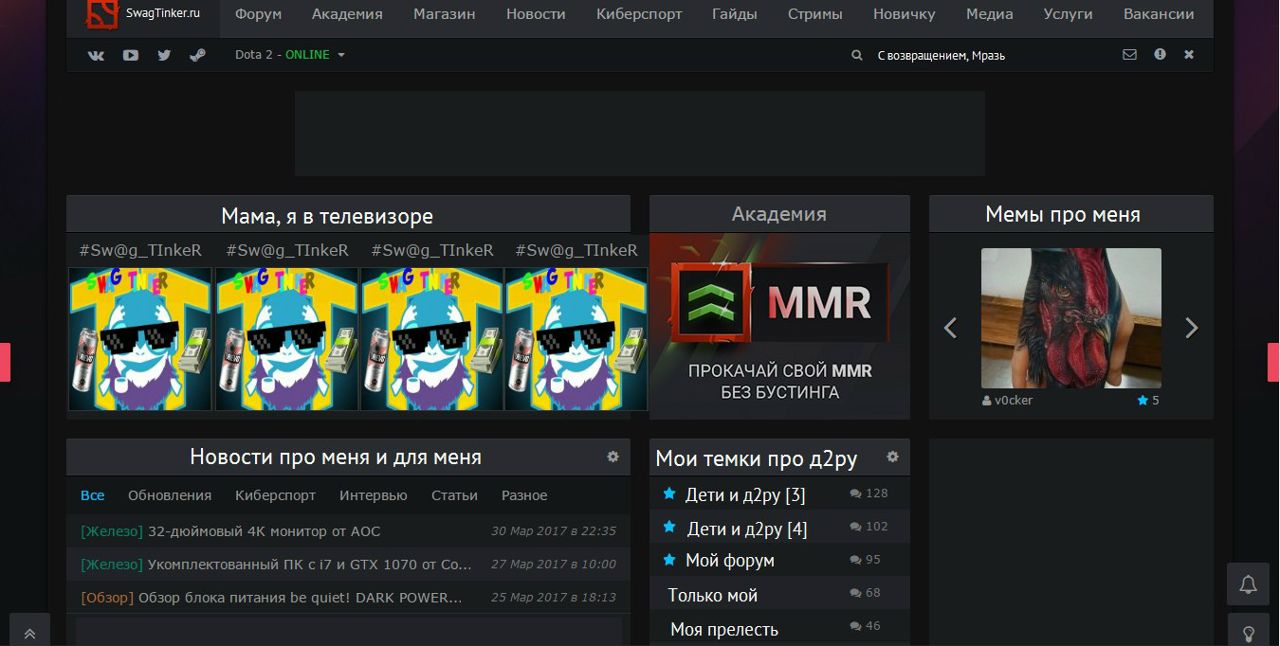Open the news block settings gear
The width and height of the screenshot is (1280, 646).
point(613,457)
